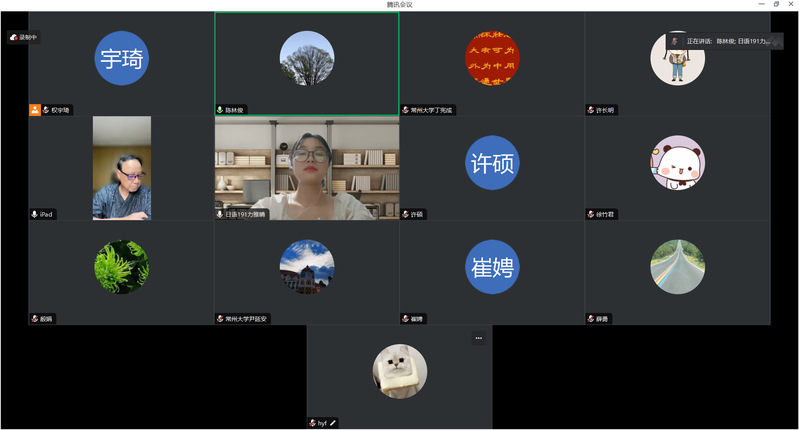
Task: Open the three-dot more menu on hyf tile
Action: tap(478, 338)
